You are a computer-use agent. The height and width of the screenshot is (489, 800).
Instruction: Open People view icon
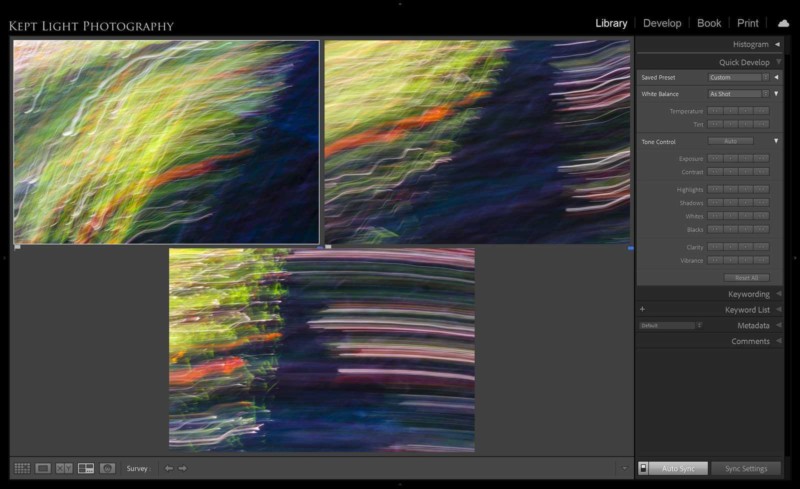tap(107, 468)
